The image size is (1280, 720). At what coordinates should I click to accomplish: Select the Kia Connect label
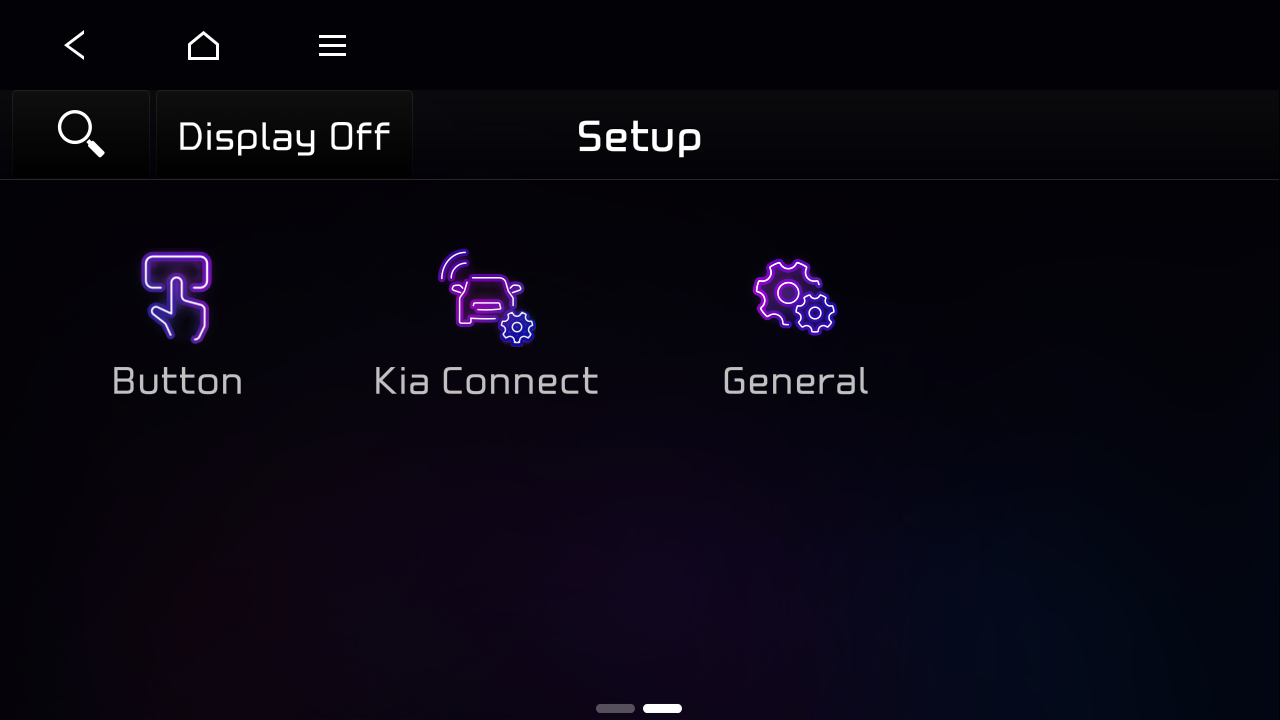[486, 380]
